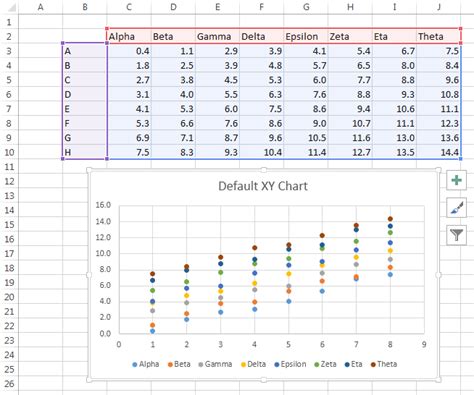Select row label cell A
474x395 pixels.
pos(85,51)
